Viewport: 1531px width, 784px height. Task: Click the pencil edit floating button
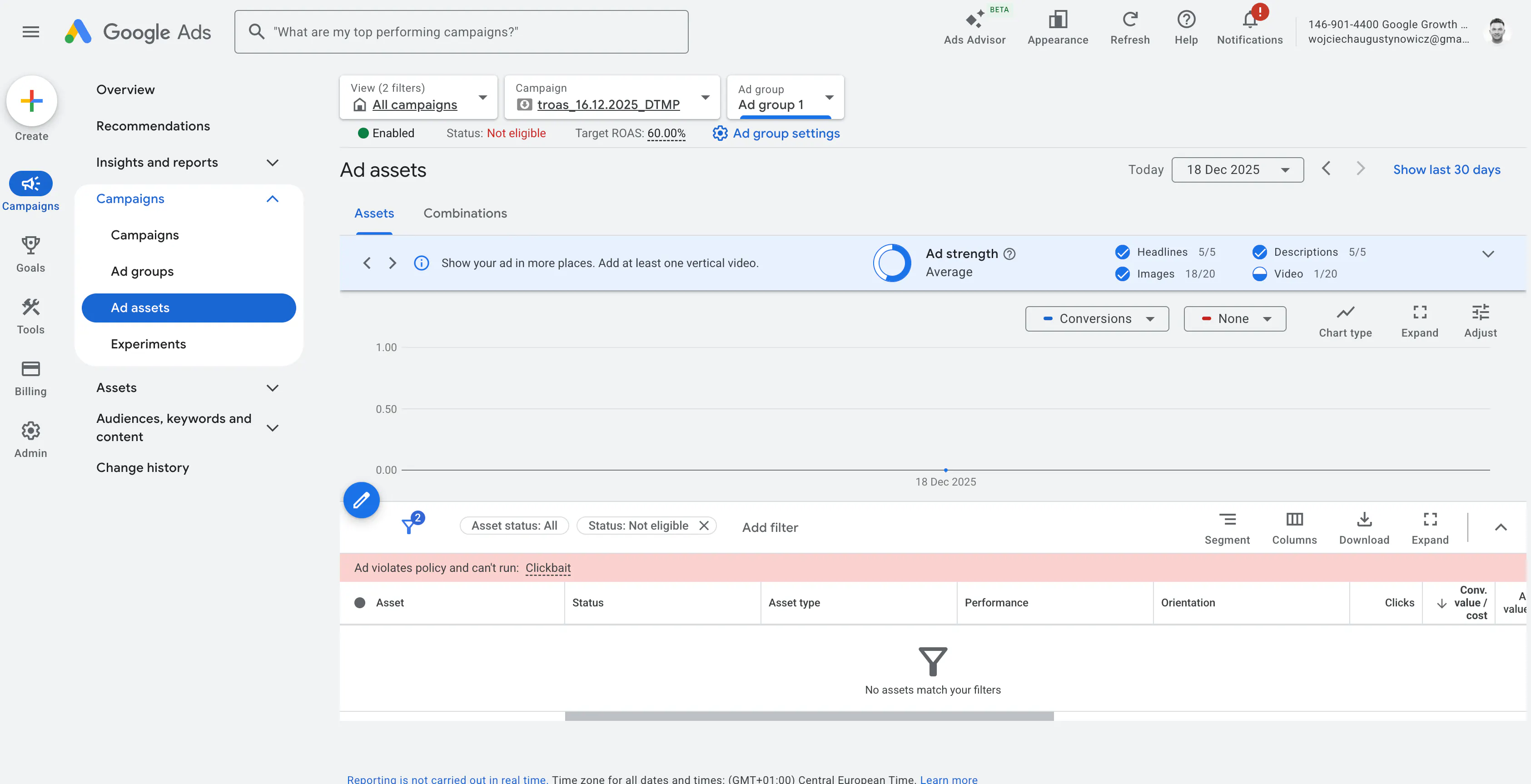[x=361, y=501]
